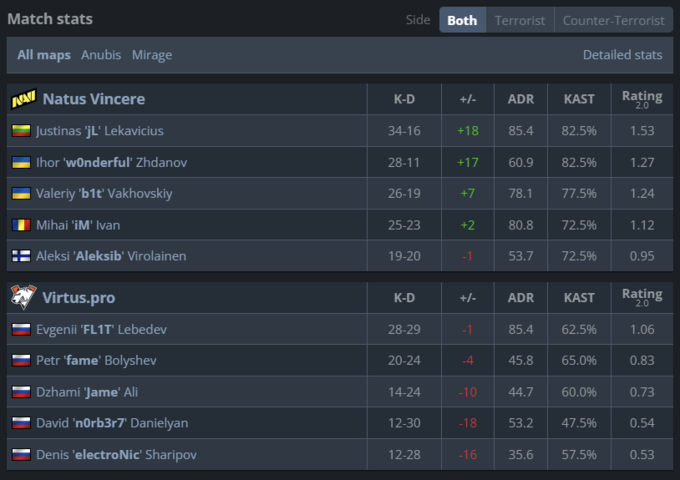Click the Lithuanian flag beside jL
Screen dimensions: 680x480
(x=20, y=131)
